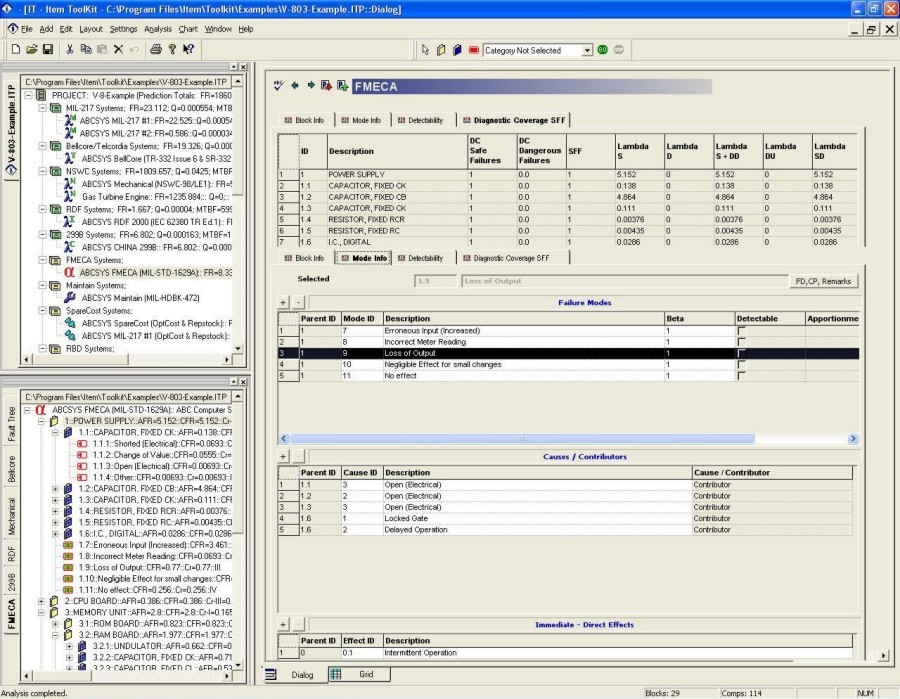Viewport: 900px width, 699px height.
Task: Click the left arrow icon beside FMECA title
Action: click(x=295, y=86)
